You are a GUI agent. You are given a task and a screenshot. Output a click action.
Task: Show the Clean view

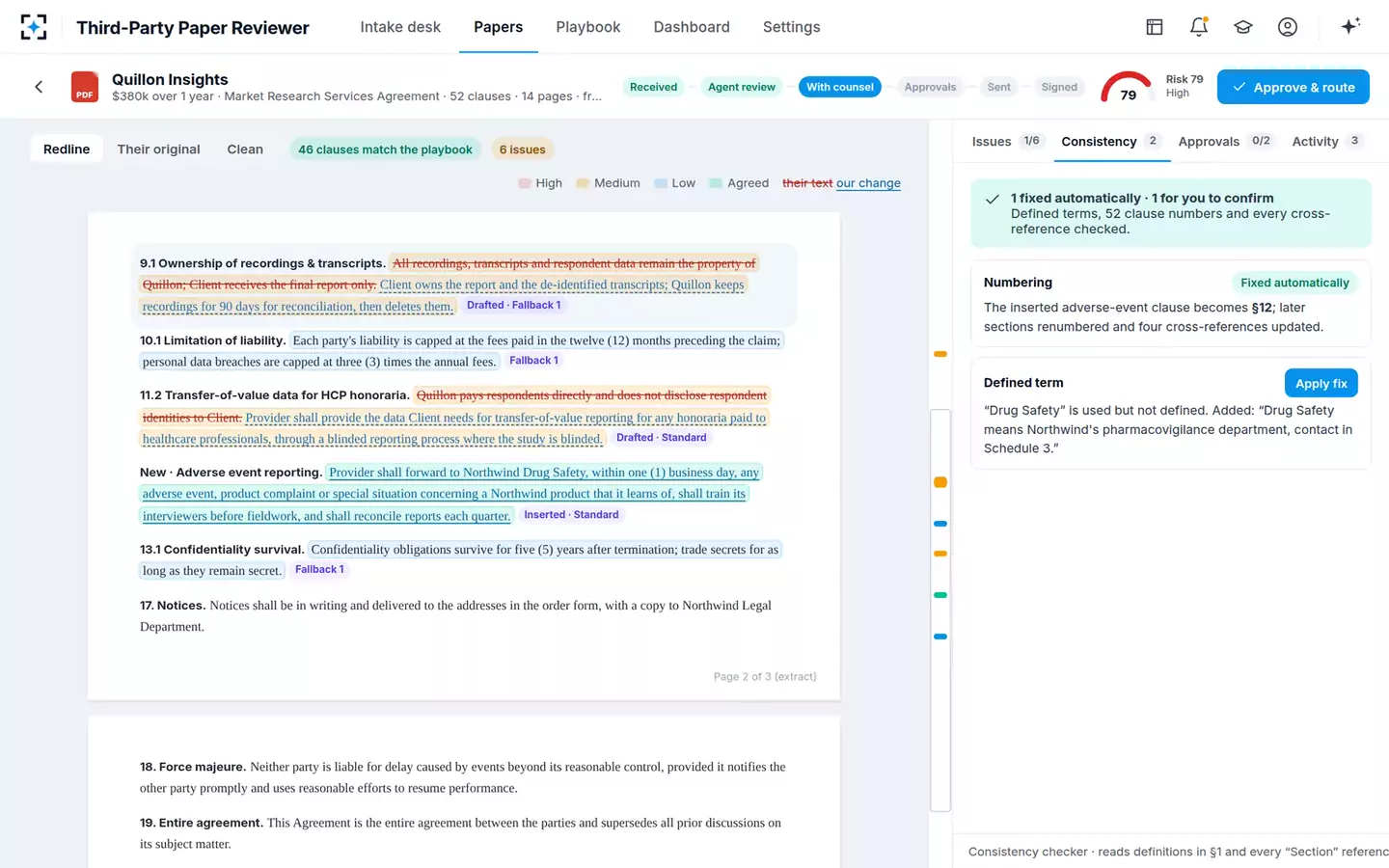point(245,149)
